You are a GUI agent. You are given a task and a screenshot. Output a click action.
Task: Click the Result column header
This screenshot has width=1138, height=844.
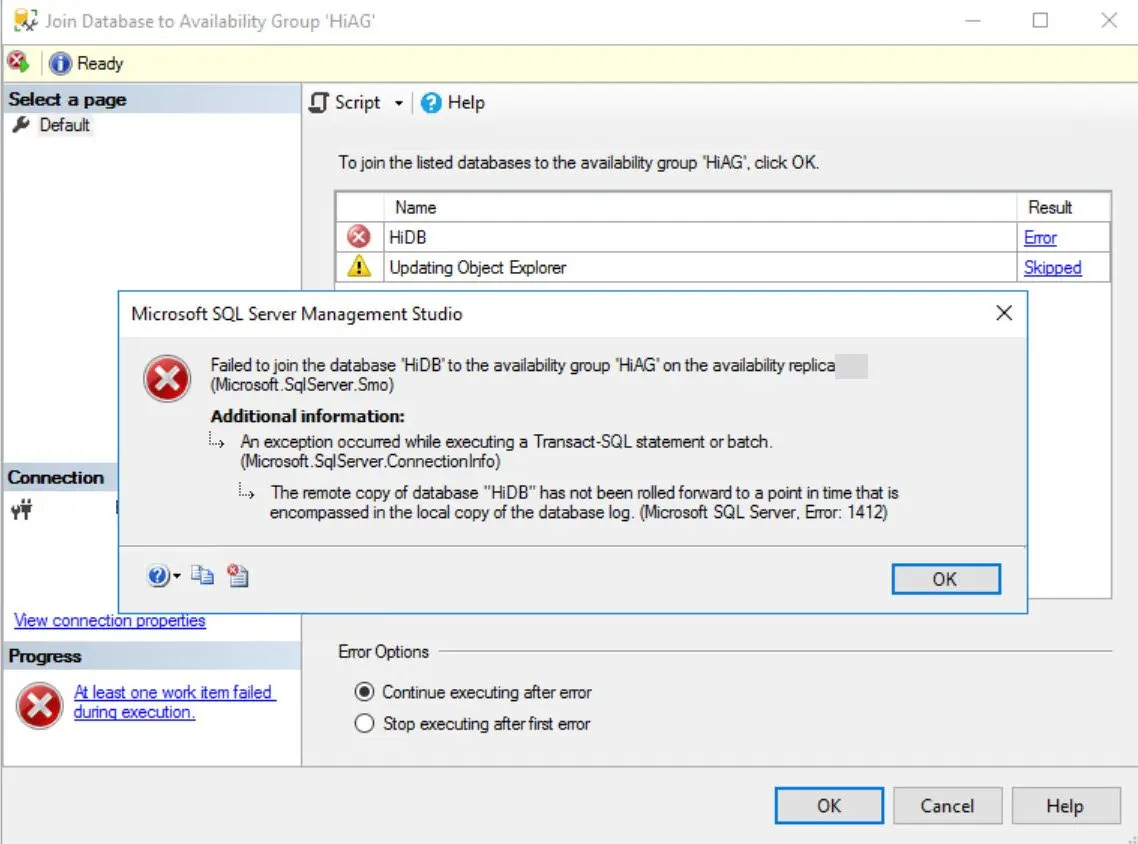pos(1049,208)
